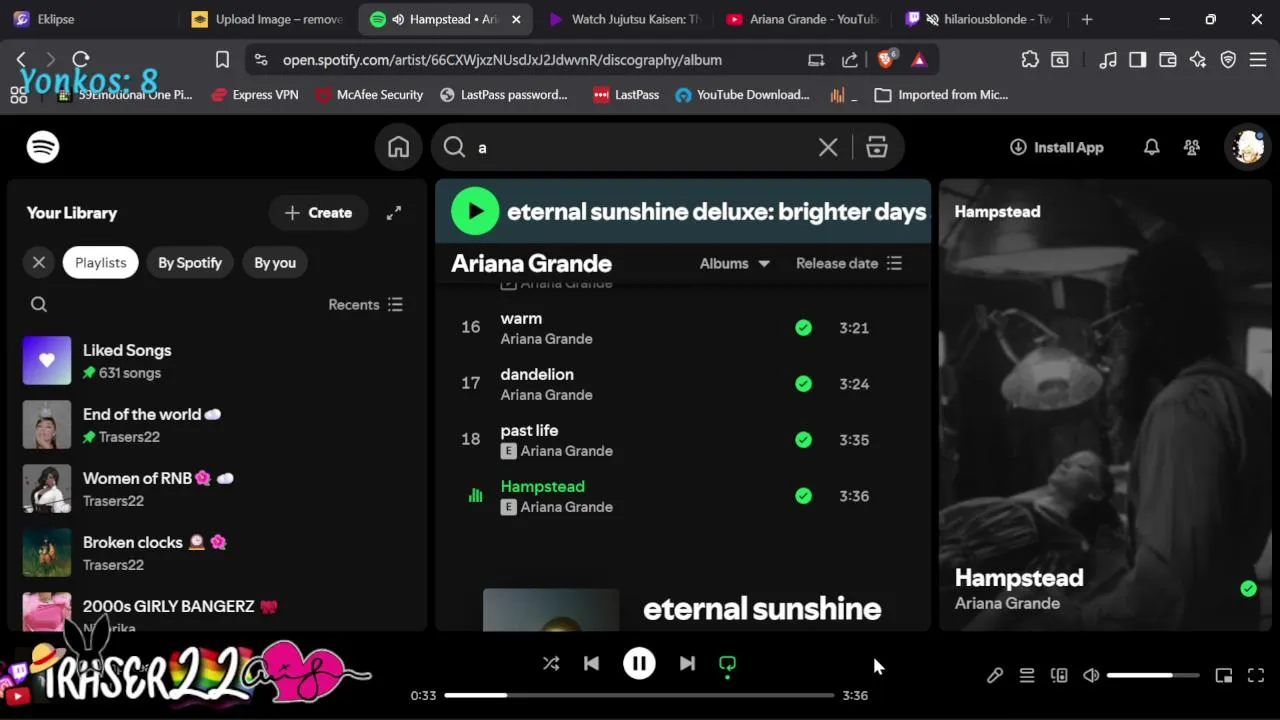
Task: Open Albums filter dropdown
Action: click(x=735, y=264)
